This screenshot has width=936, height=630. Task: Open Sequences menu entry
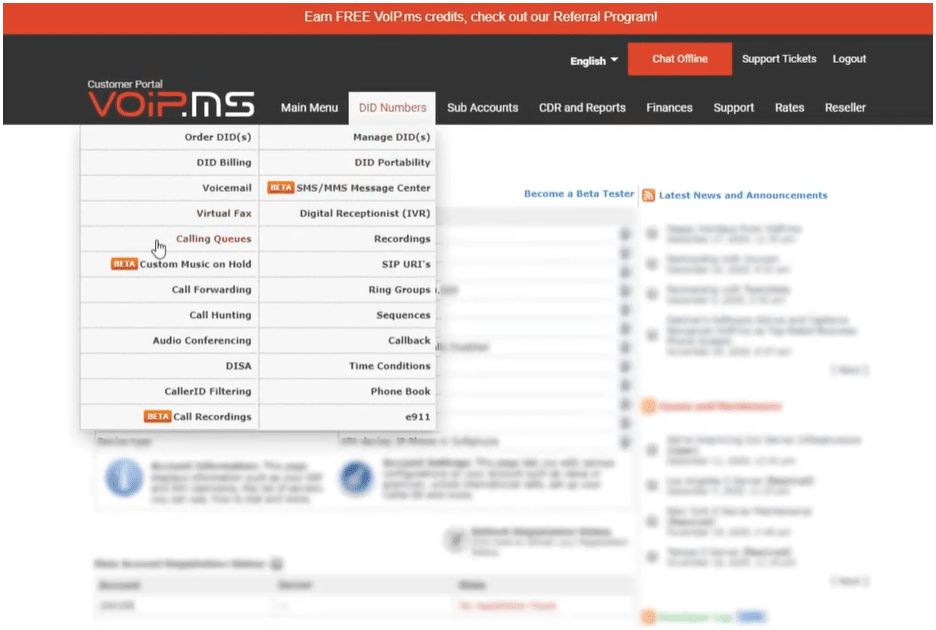click(347, 315)
